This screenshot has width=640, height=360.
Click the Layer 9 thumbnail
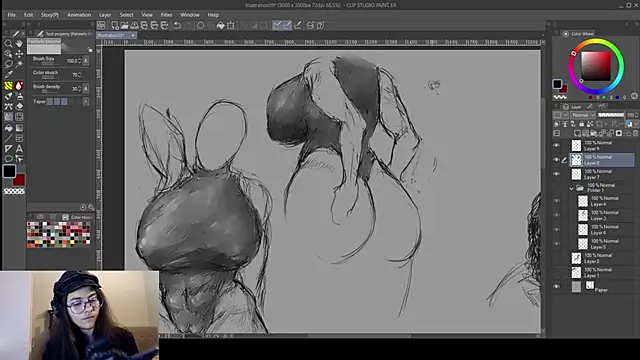[576, 145]
